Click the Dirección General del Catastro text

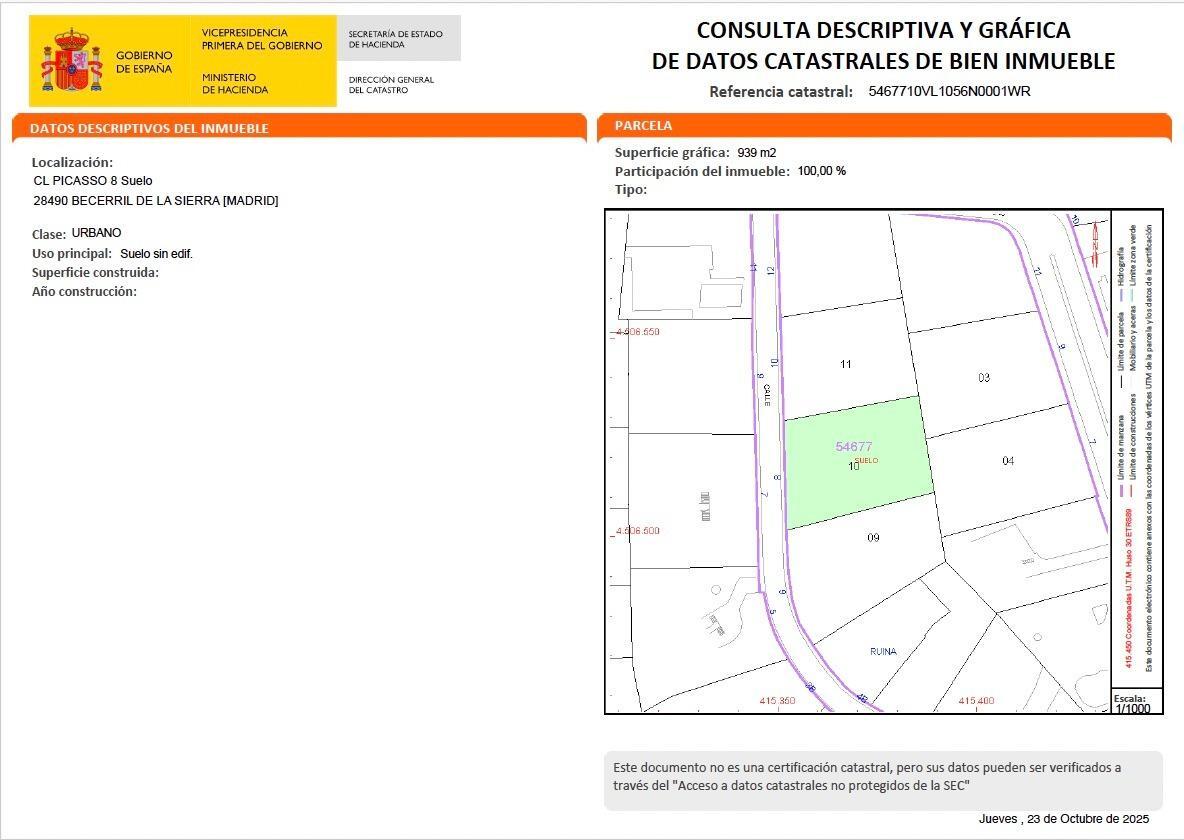tap(391, 85)
